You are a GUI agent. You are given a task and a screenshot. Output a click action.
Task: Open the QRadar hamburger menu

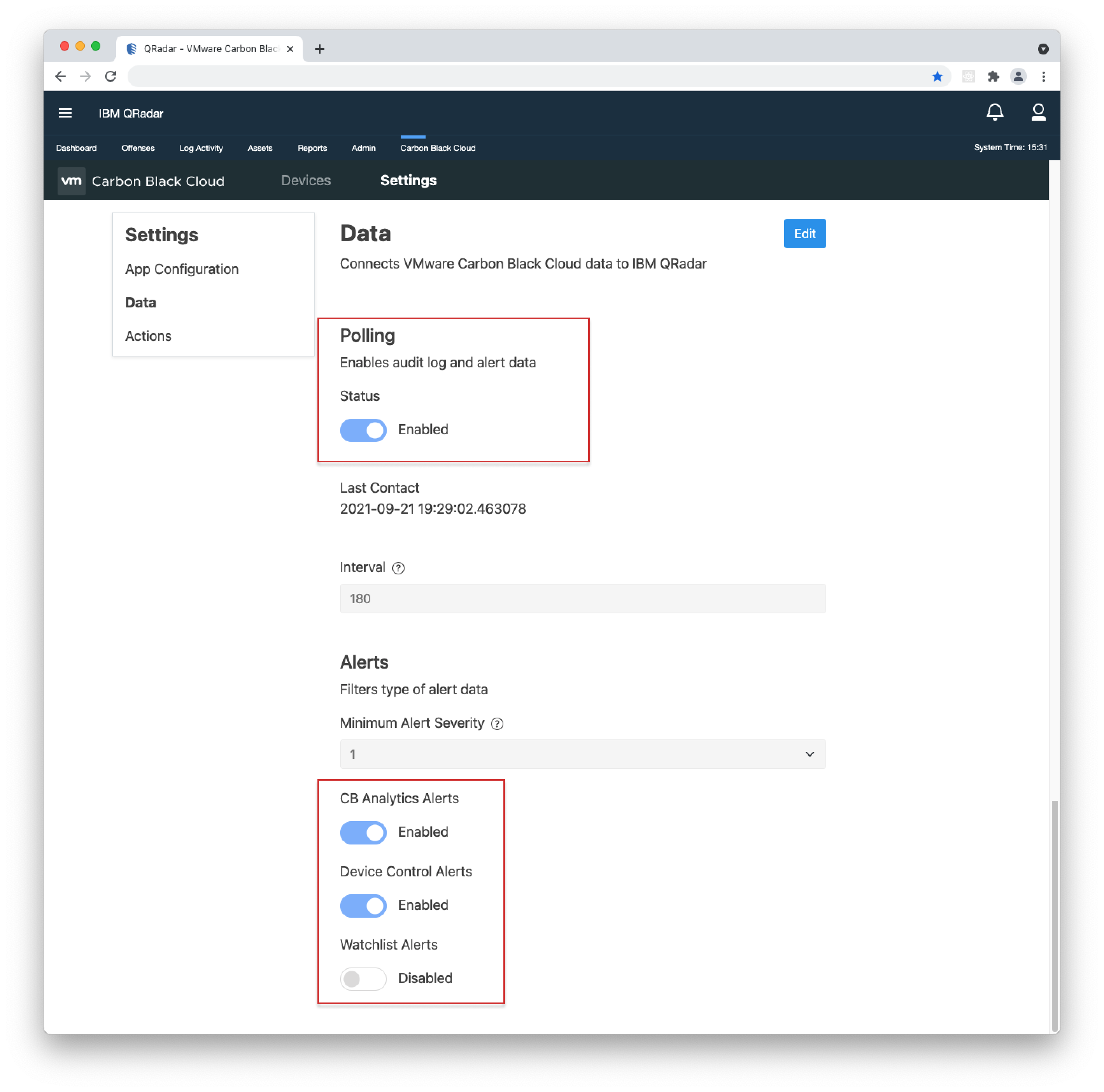pos(65,113)
